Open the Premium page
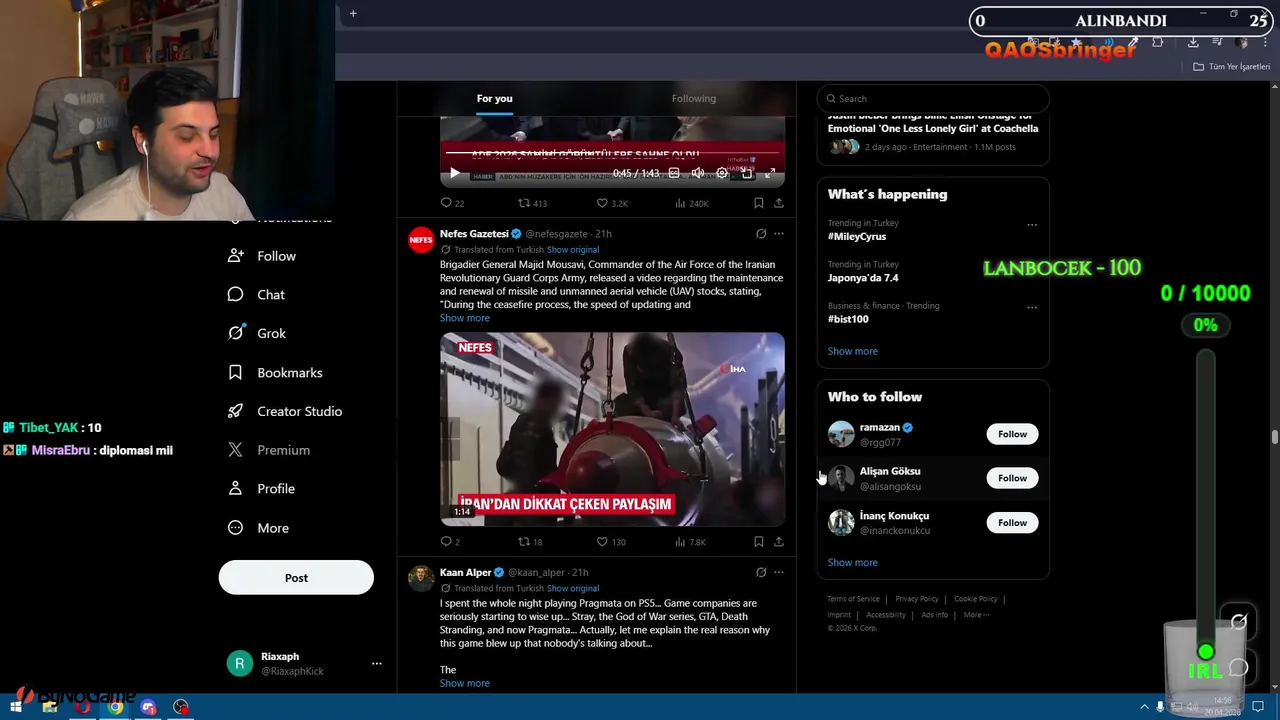This screenshot has width=1280, height=720. coord(269,450)
